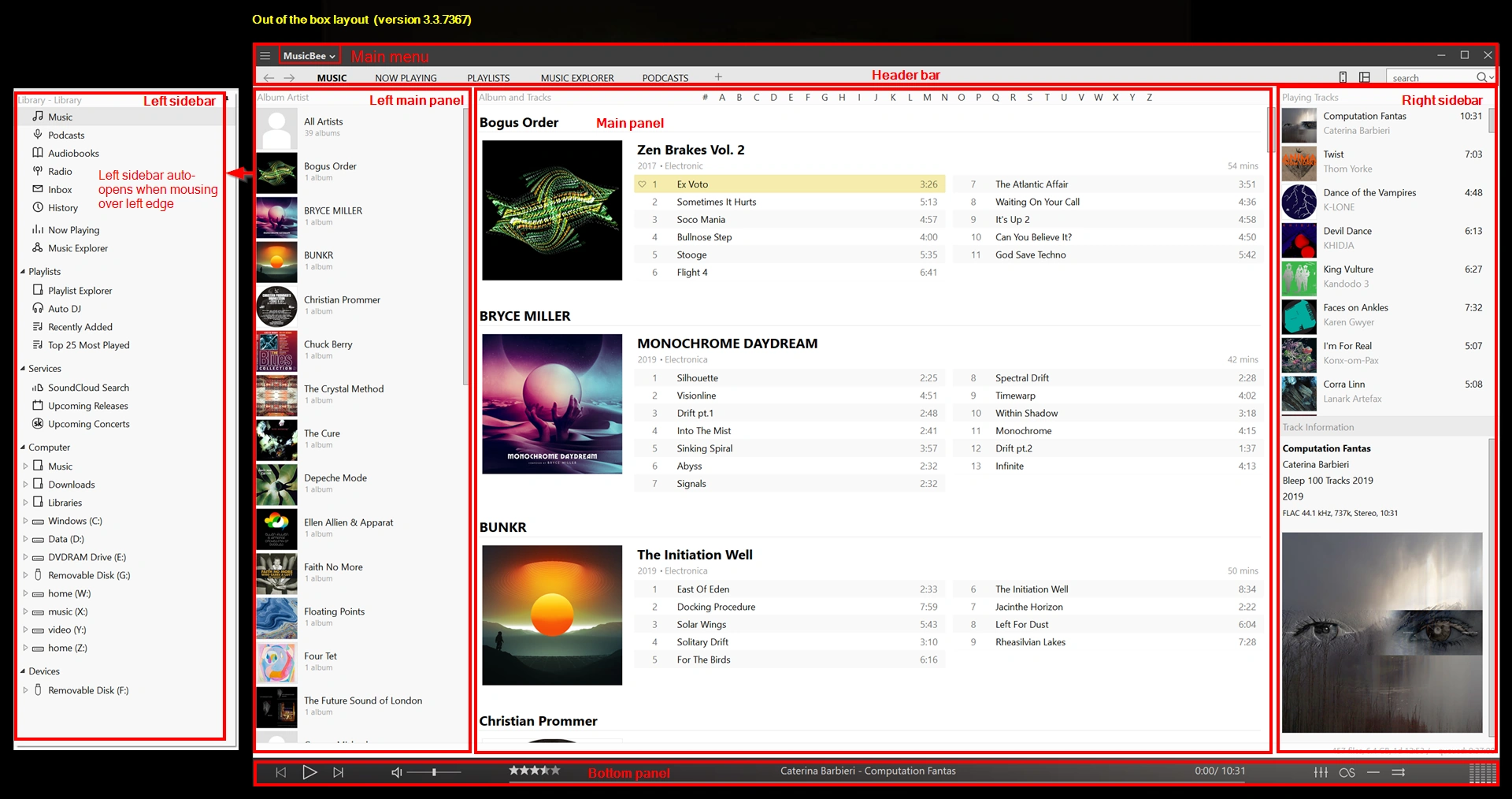Expand the Windows (C:) tree item
This screenshot has width=1512, height=799.
24,521
